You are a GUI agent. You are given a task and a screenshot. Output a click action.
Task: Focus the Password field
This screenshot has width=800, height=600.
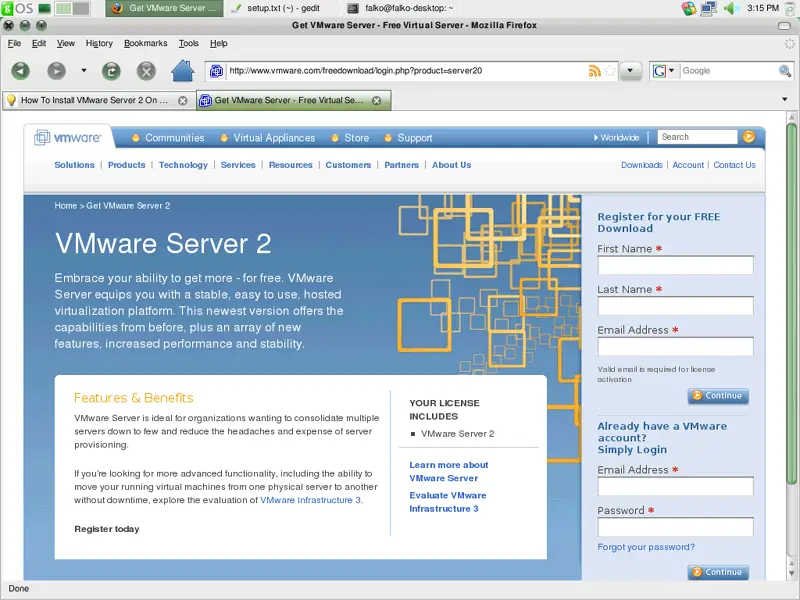675,527
